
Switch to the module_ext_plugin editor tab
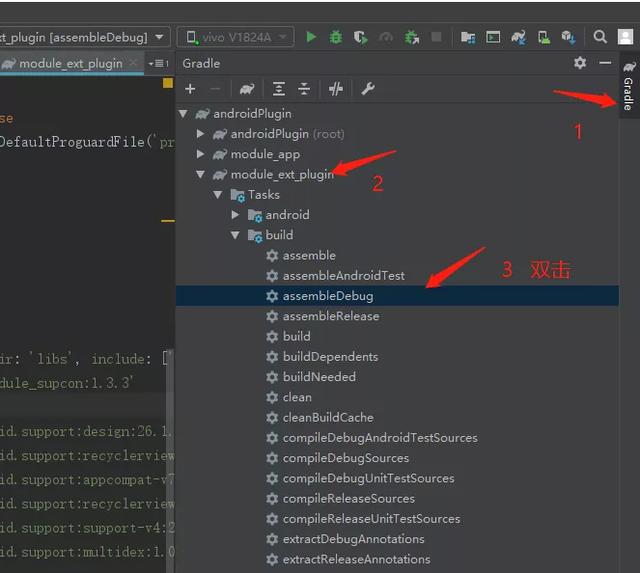(x=71, y=63)
